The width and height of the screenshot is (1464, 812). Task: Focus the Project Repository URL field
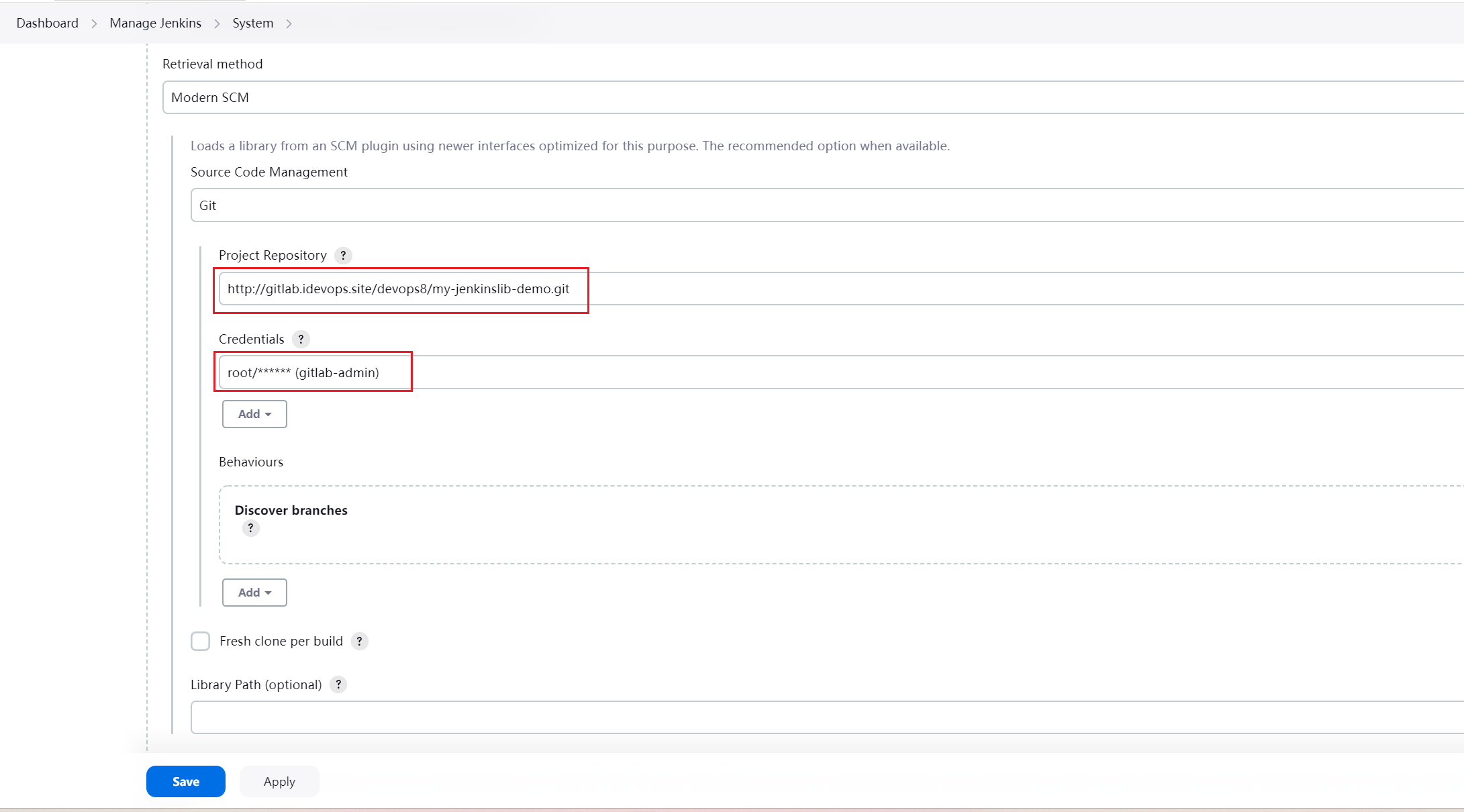[x=841, y=289]
